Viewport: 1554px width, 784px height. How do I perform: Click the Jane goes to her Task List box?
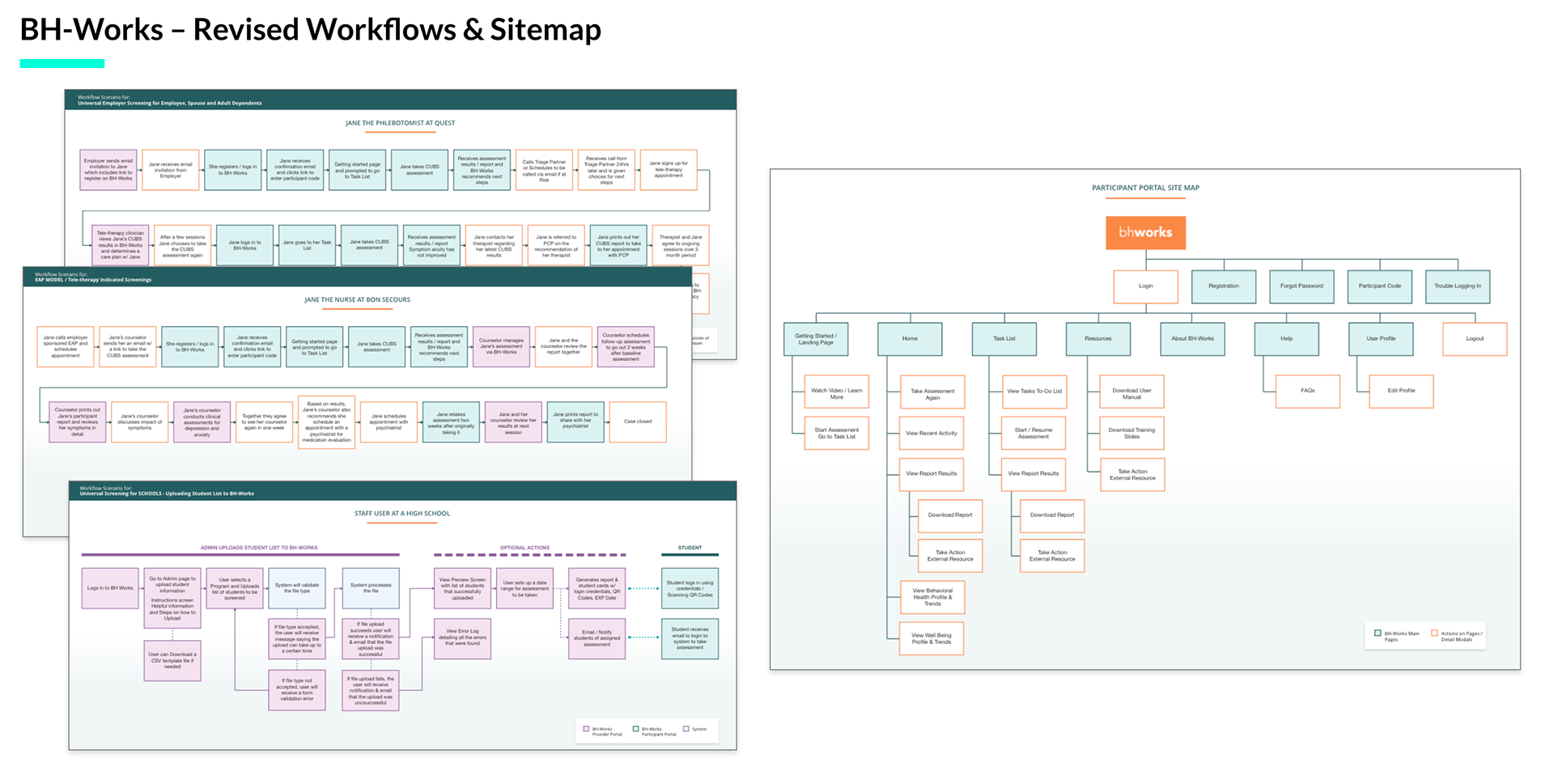coord(307,245)
